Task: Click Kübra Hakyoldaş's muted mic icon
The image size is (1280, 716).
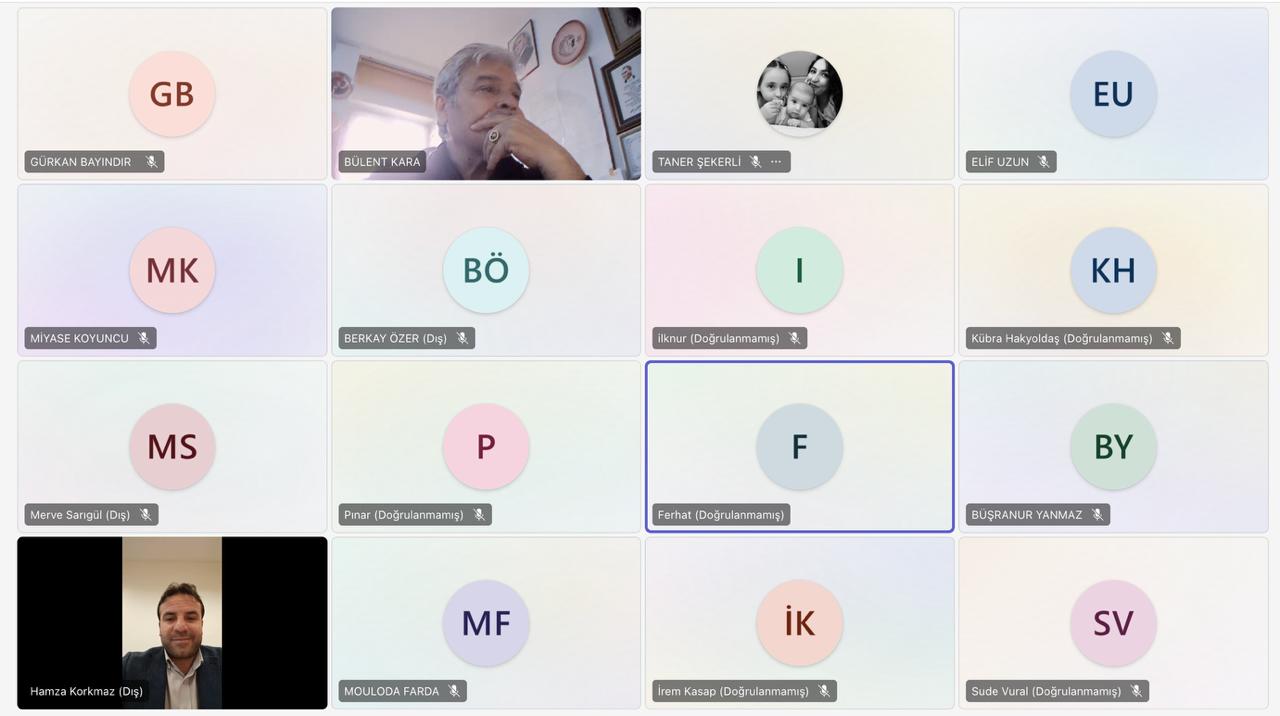Action: point(1167,338)
